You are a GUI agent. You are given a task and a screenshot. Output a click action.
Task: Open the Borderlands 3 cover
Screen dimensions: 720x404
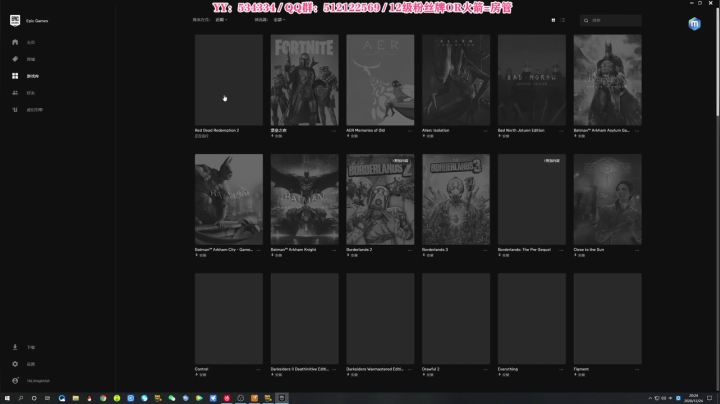456,199
